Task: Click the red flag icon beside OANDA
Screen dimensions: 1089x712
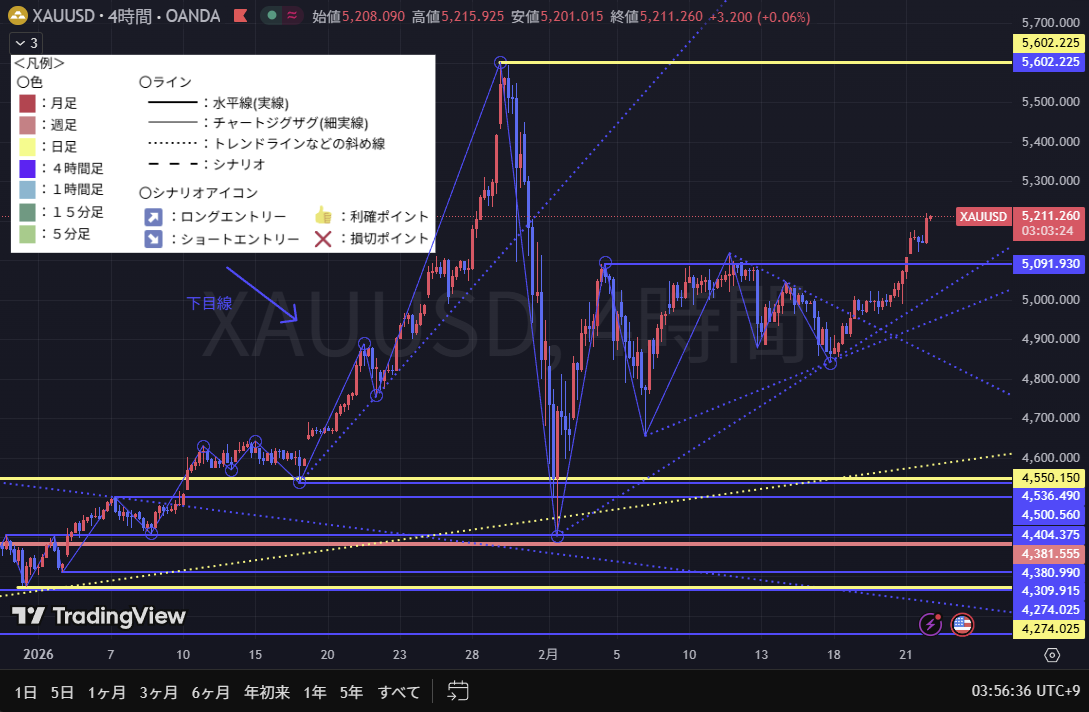Action: tap(238, 16)
